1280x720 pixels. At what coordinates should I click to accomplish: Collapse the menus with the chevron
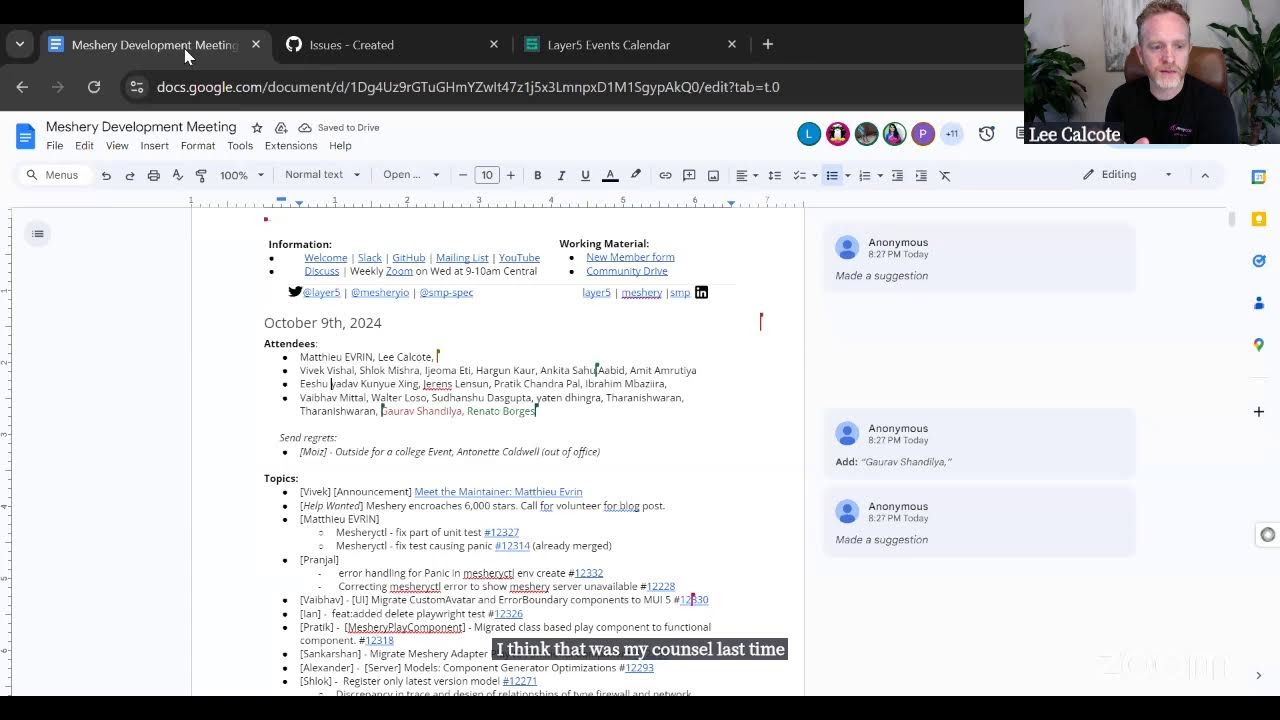(x=1205, y=175)
